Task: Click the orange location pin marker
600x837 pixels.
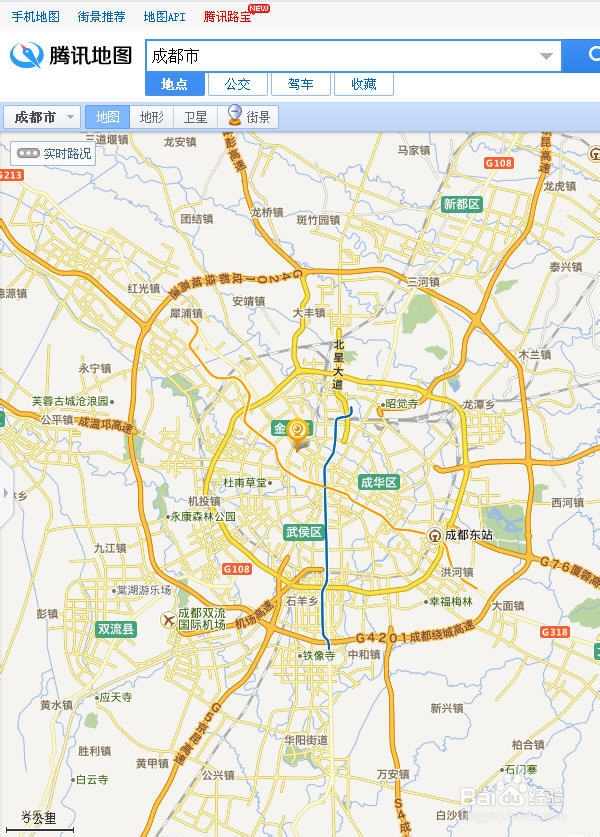Action: 297,433
